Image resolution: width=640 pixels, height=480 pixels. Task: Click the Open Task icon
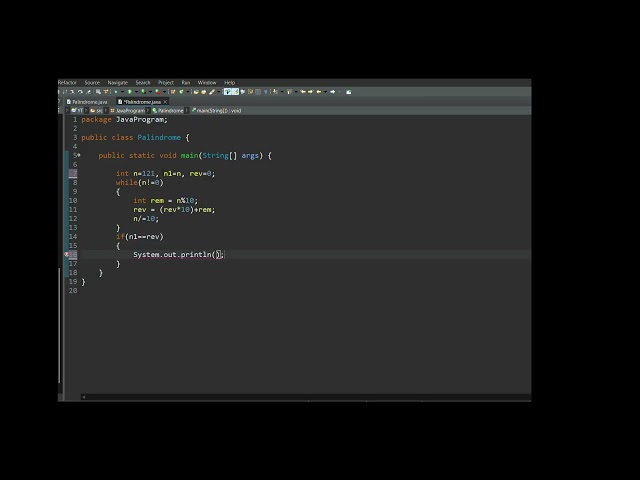point(204,92)
